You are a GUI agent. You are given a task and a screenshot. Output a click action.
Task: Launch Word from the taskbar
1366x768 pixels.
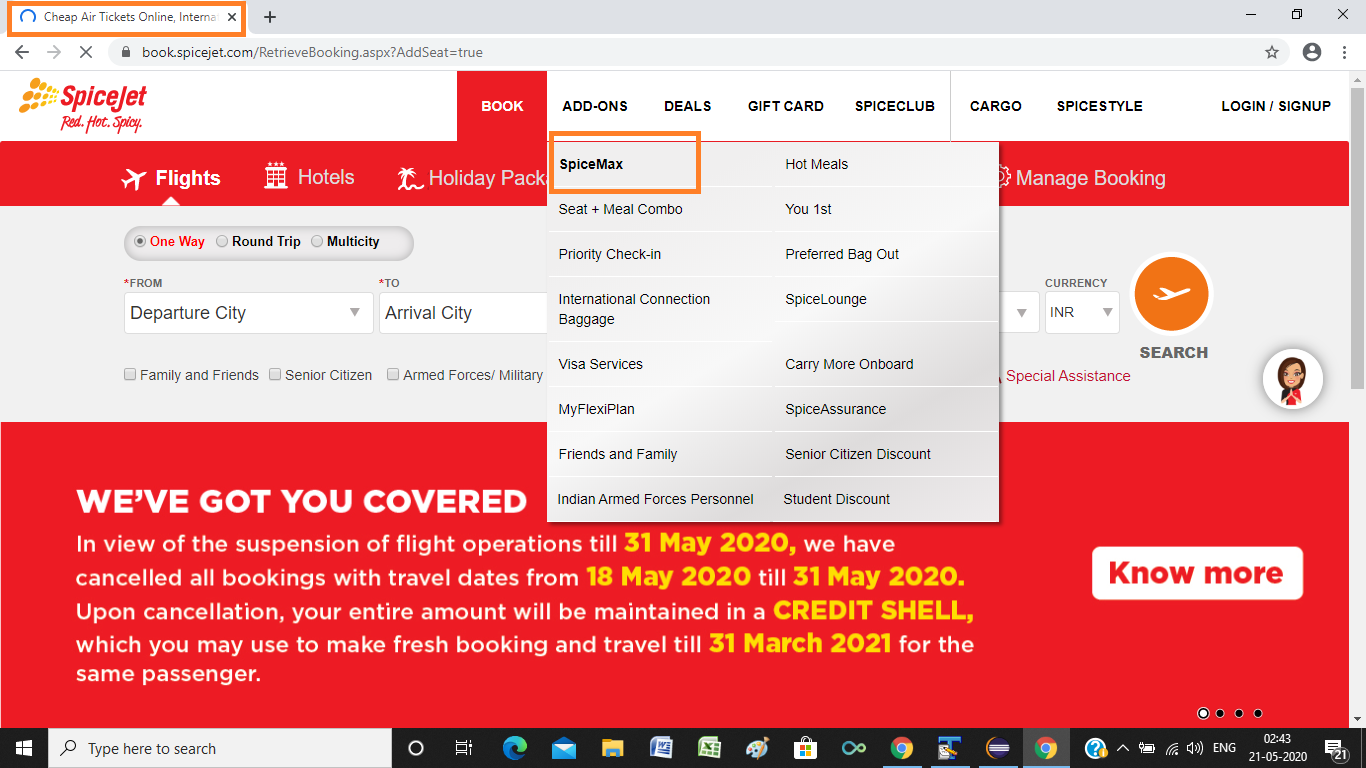pyautogui.click(x=661, y=748)
